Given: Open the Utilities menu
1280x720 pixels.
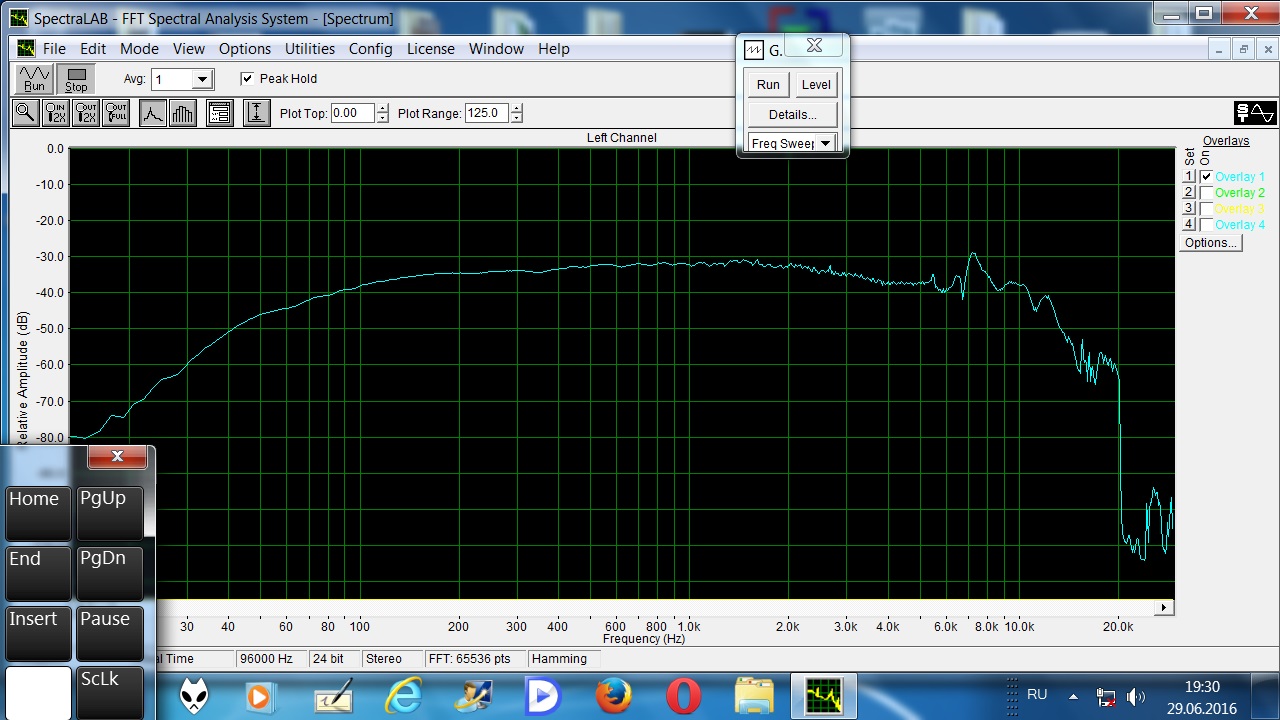Looking at the screenshot, I should (x=310, y=49).
